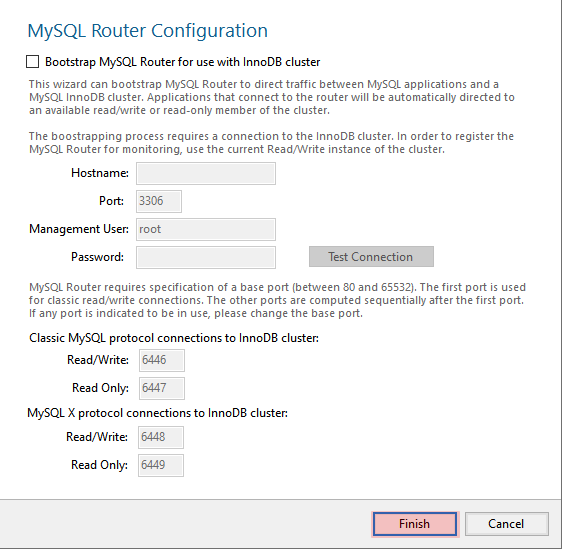Click the MySQL Router Configuration heading
This screenshot has width=562, height=549.
148,31
